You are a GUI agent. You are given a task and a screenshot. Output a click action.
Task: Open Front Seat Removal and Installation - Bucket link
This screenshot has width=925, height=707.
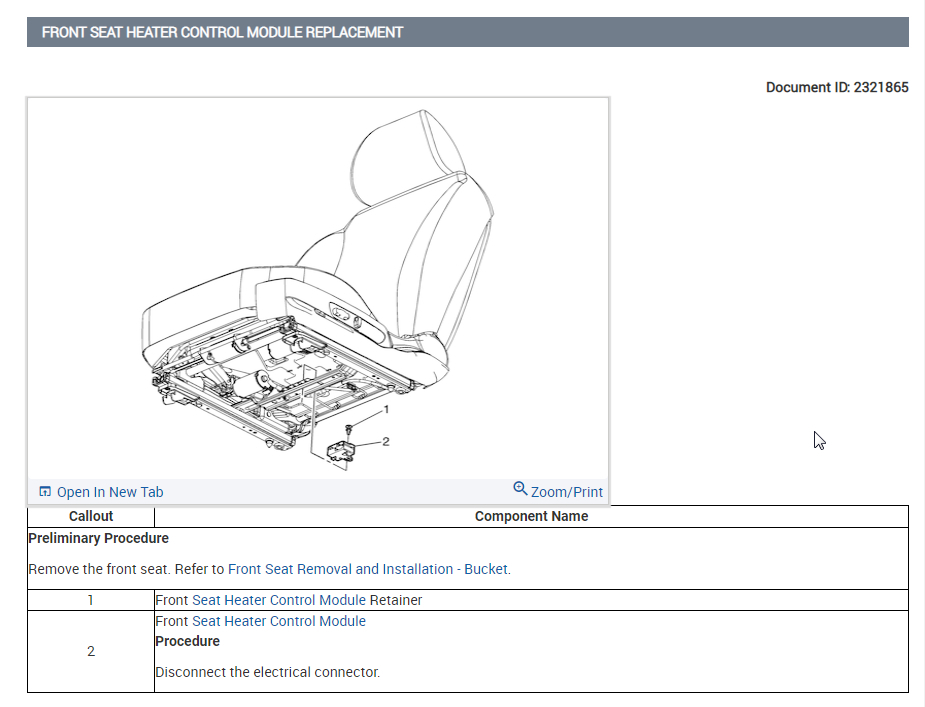coord(368,569)
